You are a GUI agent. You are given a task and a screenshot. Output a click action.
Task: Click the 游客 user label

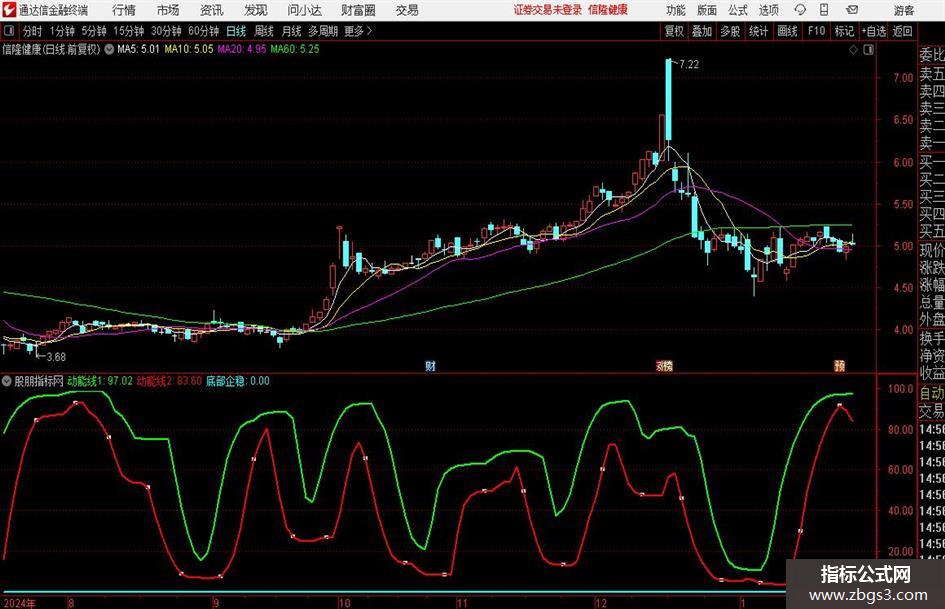(903, 10)
